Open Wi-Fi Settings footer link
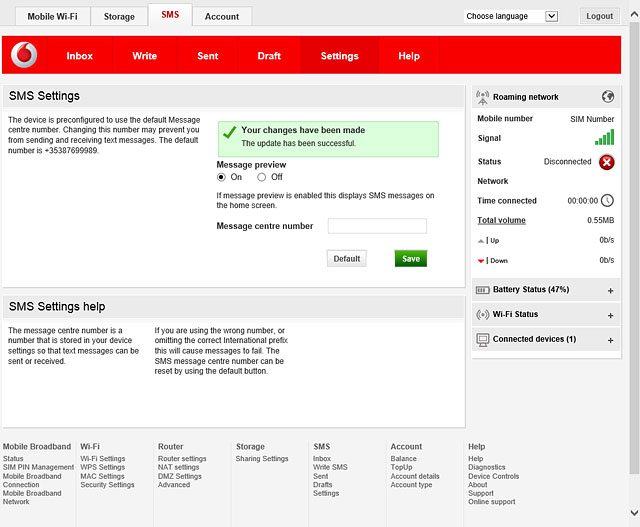This screenshot has height=527, width=640. [103, 459]
